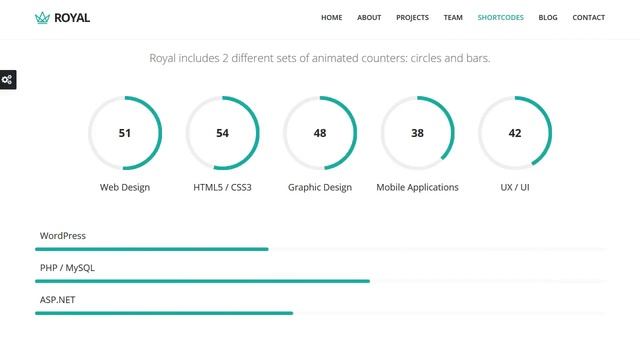Click the HTML5 / CSS3 circle showing 54
Viewport: 640px width, 360px height.
click(x=222, y=133)
